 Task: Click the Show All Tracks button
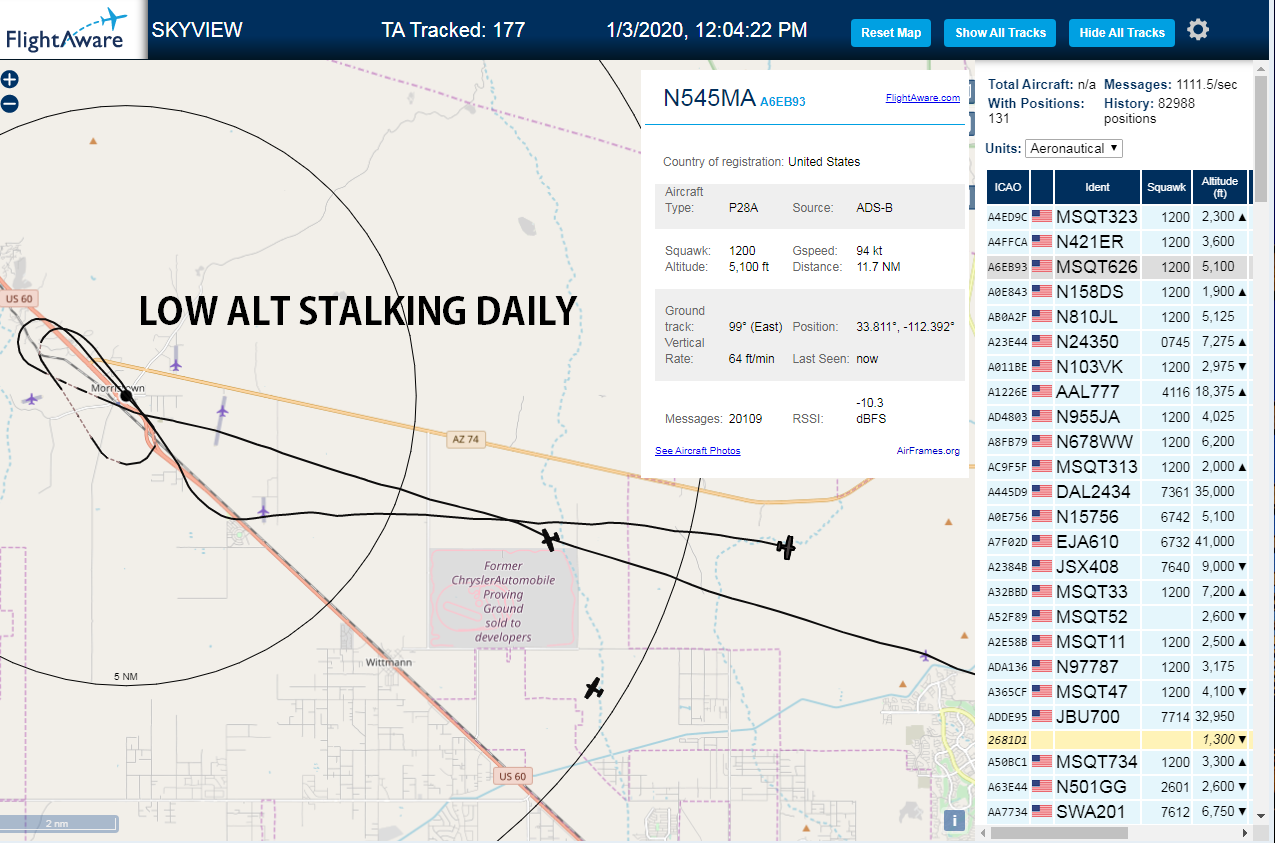click(1000, 33)
